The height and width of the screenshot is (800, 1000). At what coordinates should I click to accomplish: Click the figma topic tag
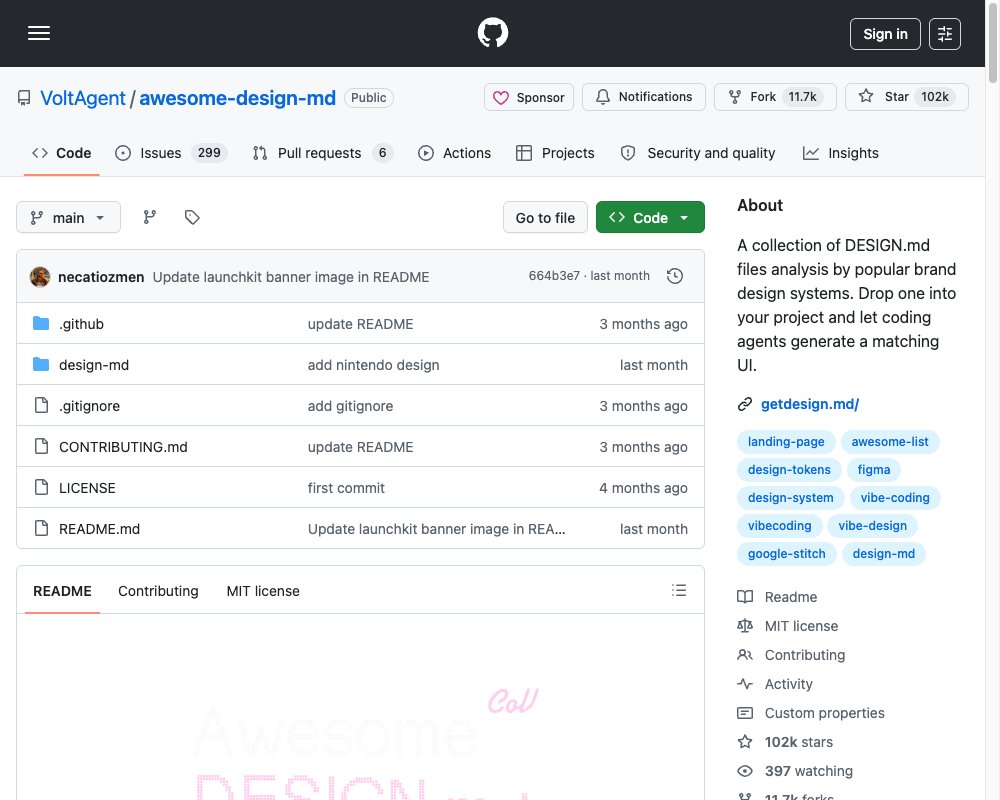click(873, 470)
